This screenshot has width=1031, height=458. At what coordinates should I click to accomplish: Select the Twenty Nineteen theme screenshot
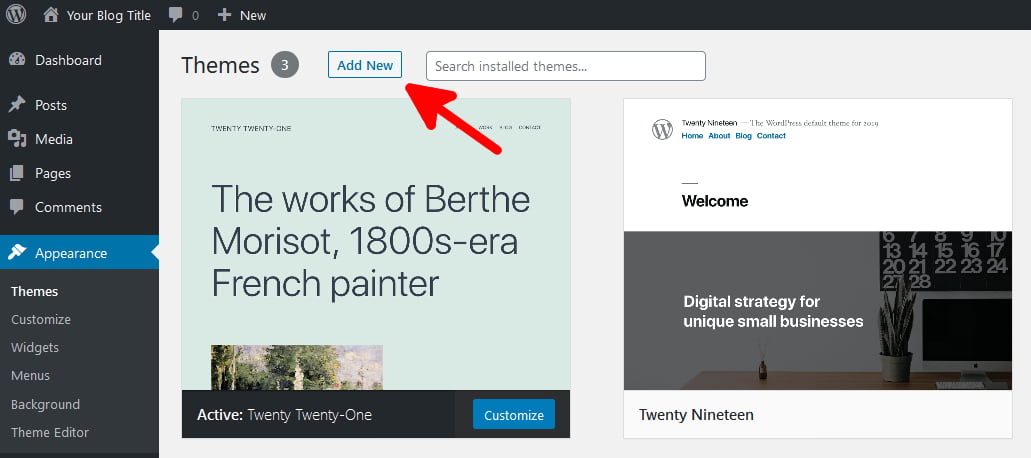818,244
